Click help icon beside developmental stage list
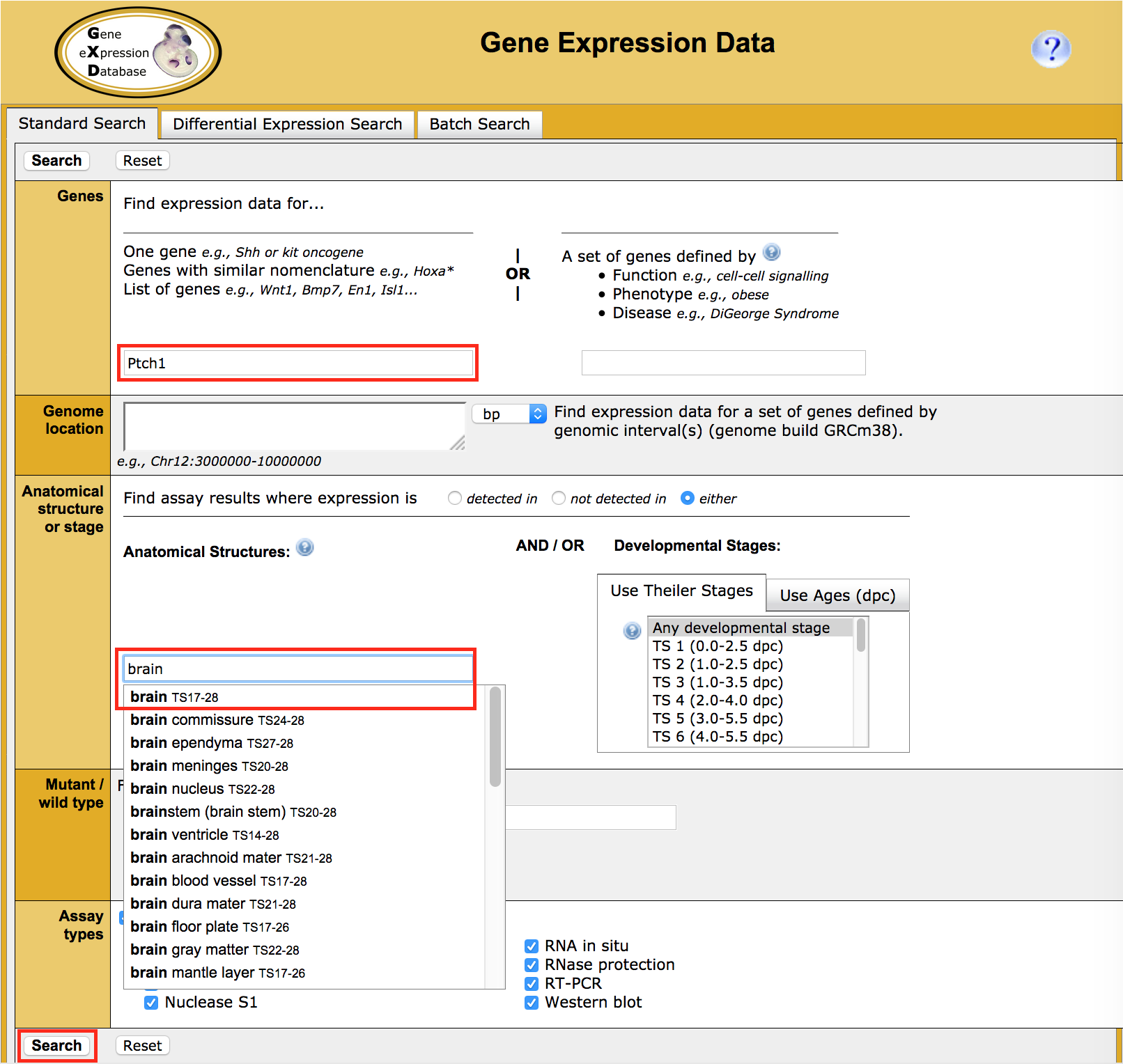 632,631
